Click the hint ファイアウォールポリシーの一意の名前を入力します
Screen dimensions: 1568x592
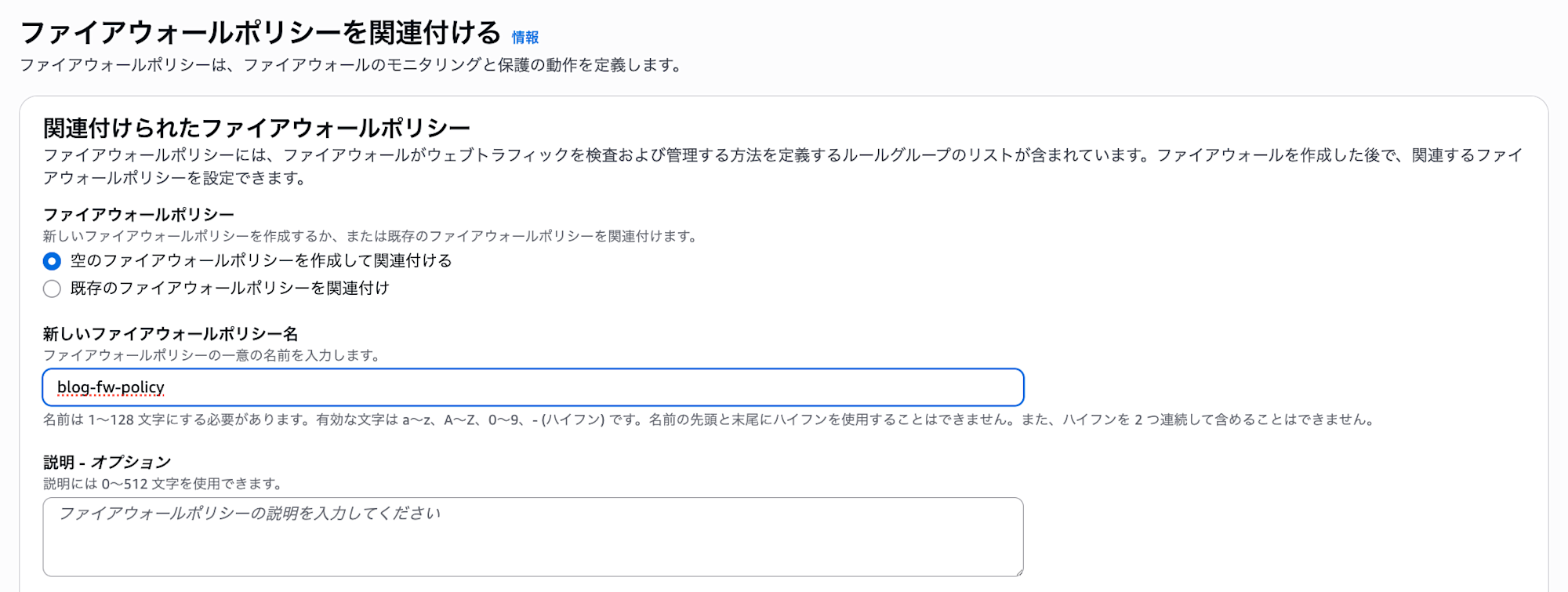[x=212, y=355]
